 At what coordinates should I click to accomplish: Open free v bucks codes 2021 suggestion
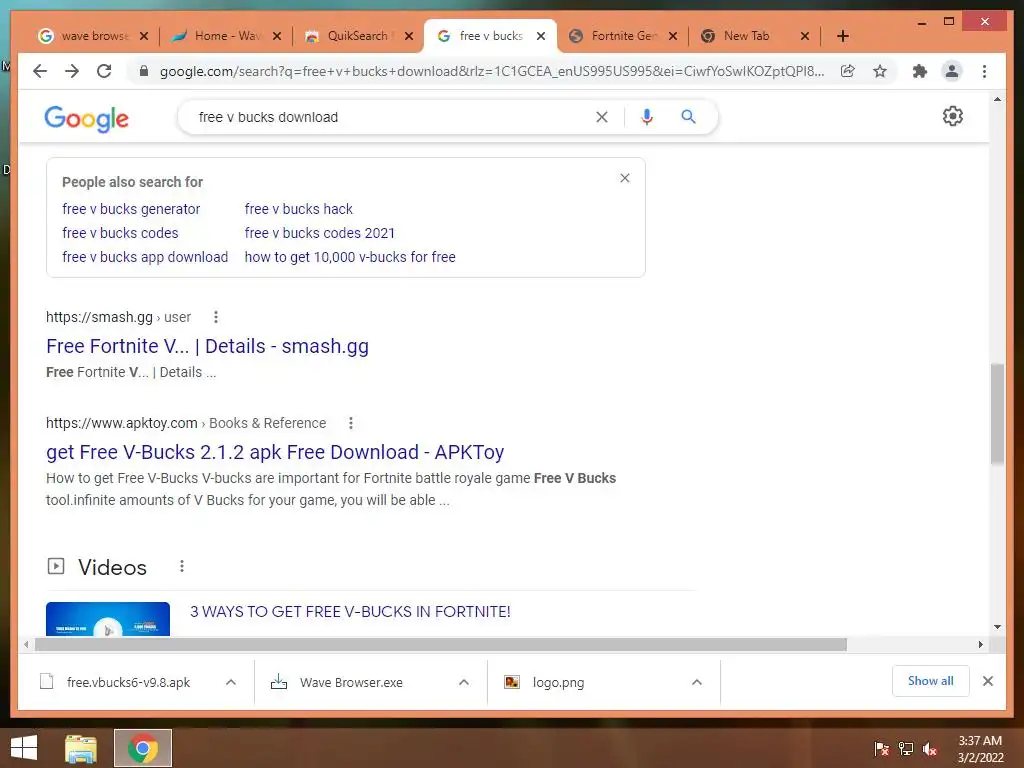pos(320,233)
